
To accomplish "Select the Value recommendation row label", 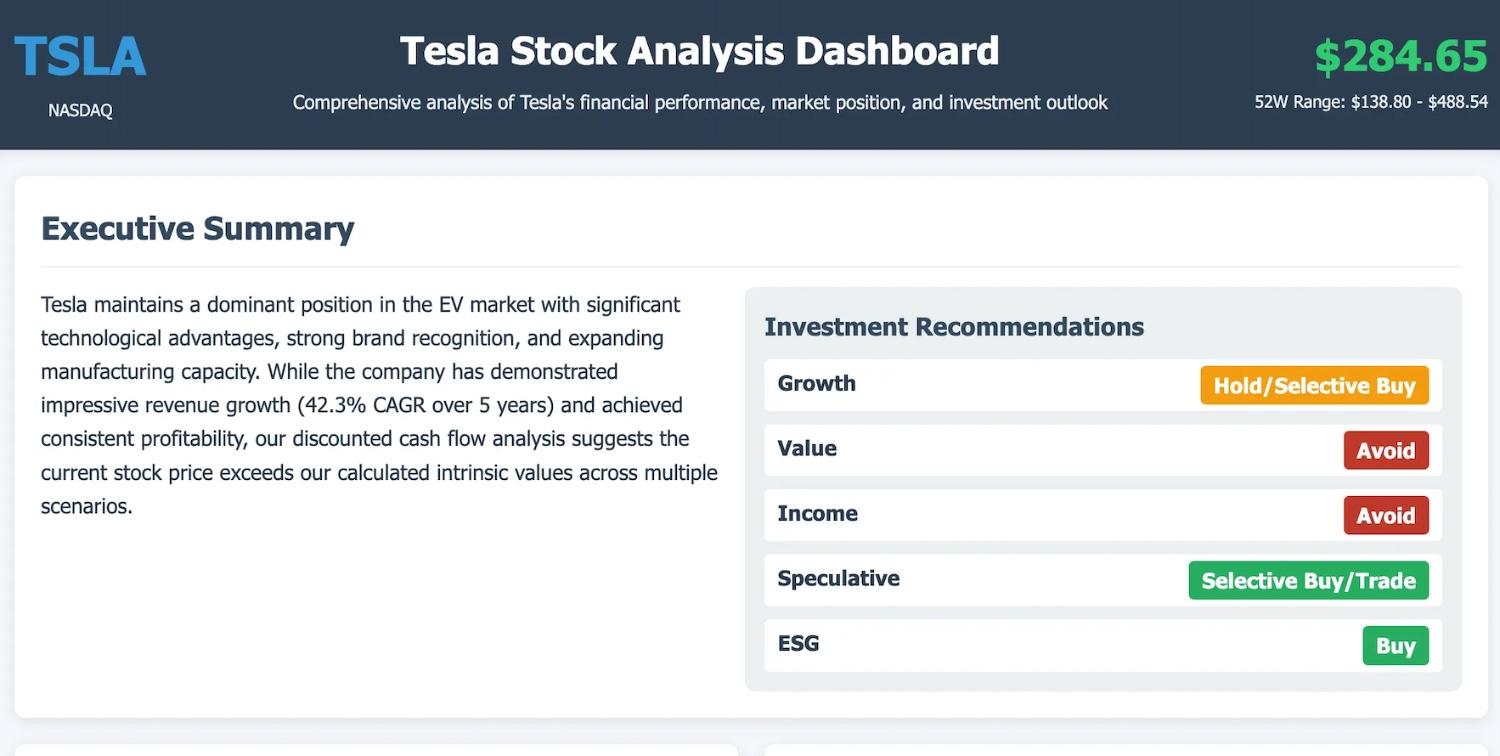I will (807, 449).
